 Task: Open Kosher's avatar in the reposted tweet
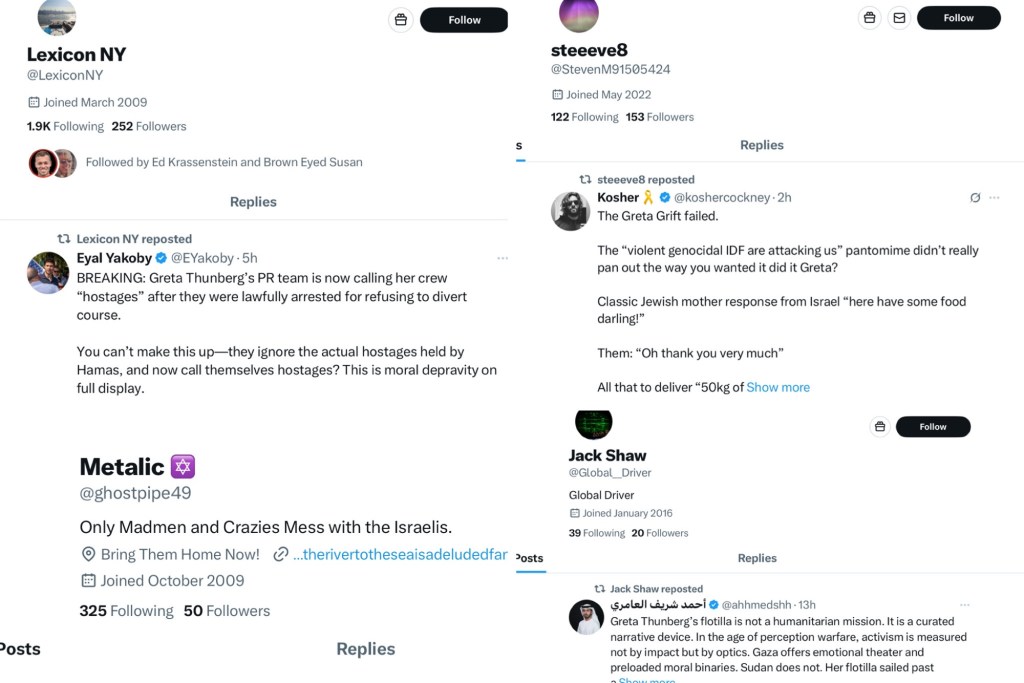pos(570,210)
